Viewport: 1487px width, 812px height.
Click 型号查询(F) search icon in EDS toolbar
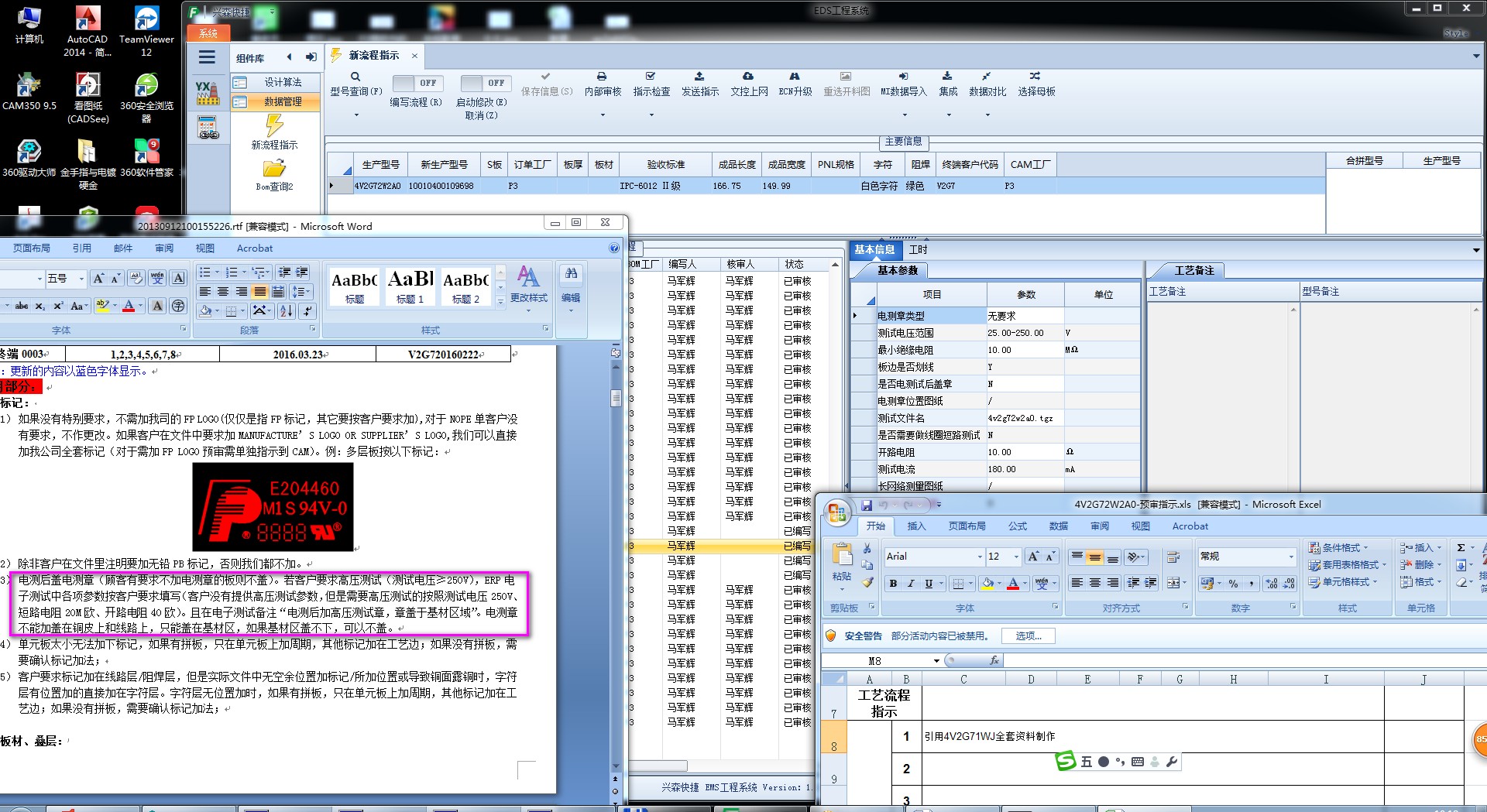coord(355,77)
